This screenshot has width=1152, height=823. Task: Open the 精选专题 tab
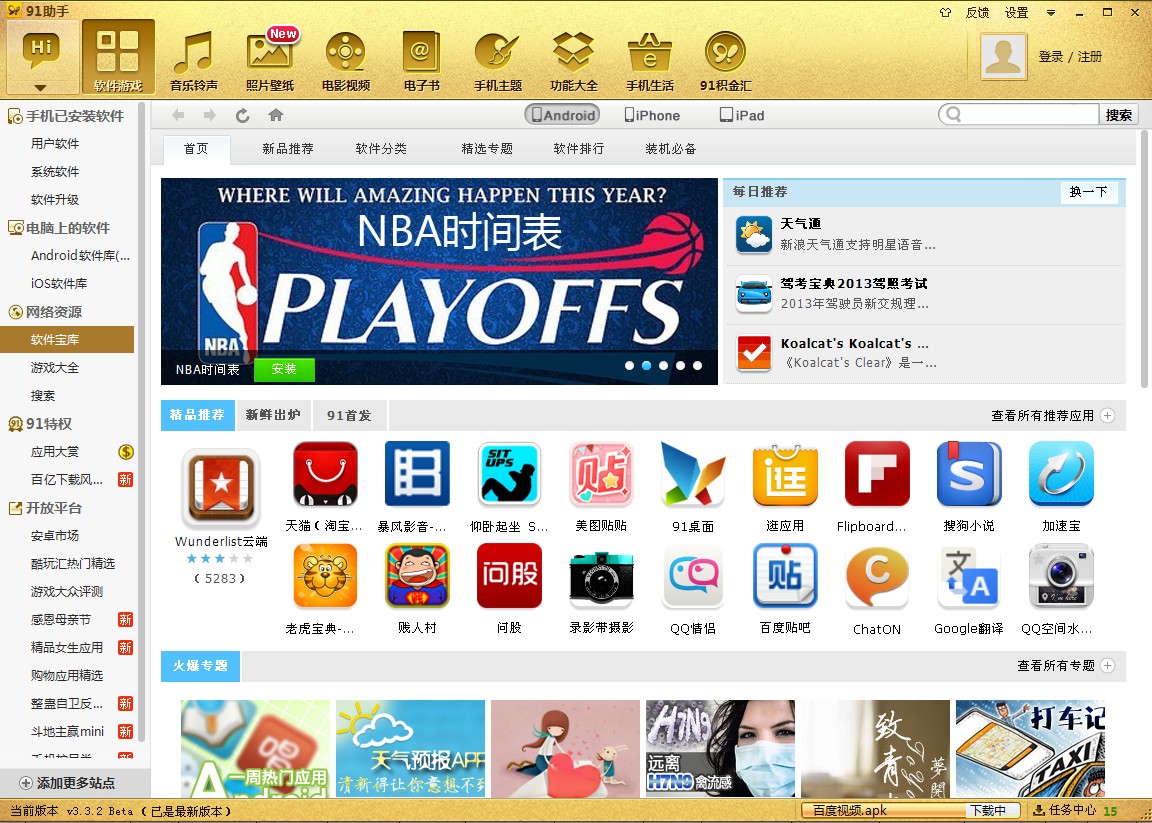pyautogui.click(x=487, y=149)
